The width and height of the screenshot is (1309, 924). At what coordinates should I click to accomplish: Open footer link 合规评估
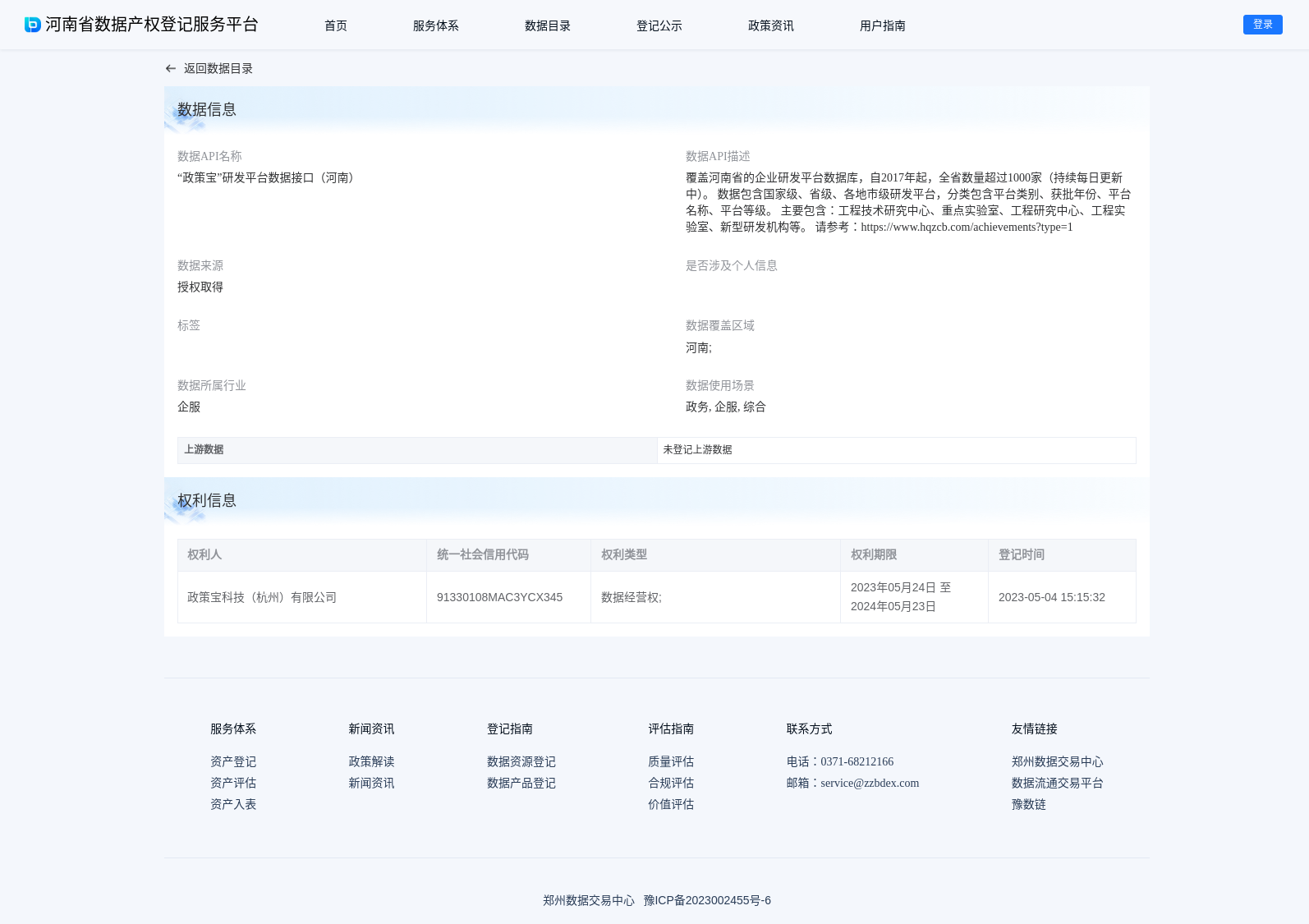[671, 784]
